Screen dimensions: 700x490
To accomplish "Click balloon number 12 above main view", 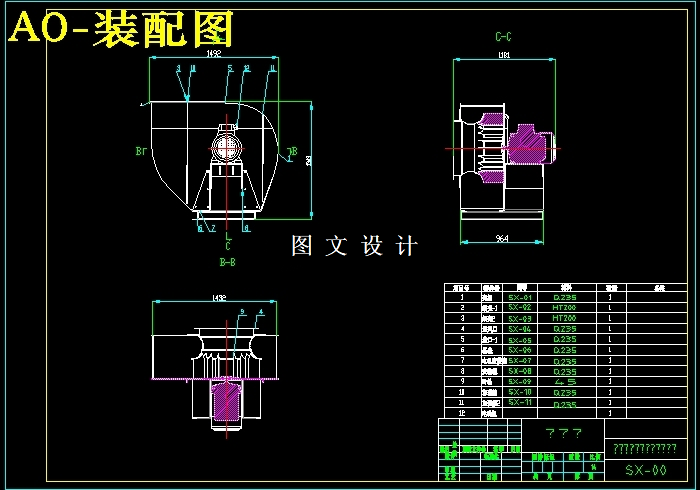I will 246,68.
